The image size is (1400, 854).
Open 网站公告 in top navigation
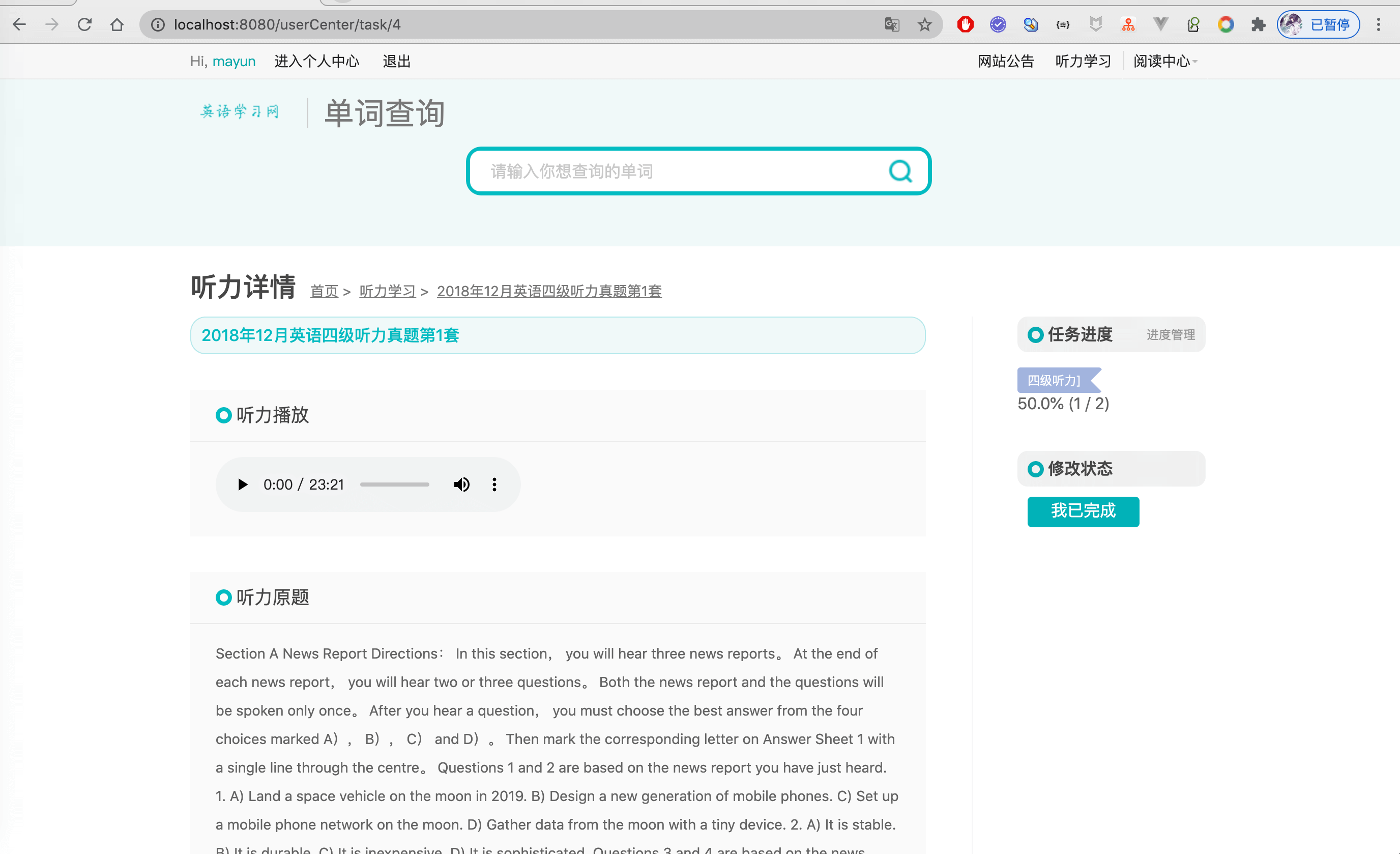click(x=1005, y=62)
